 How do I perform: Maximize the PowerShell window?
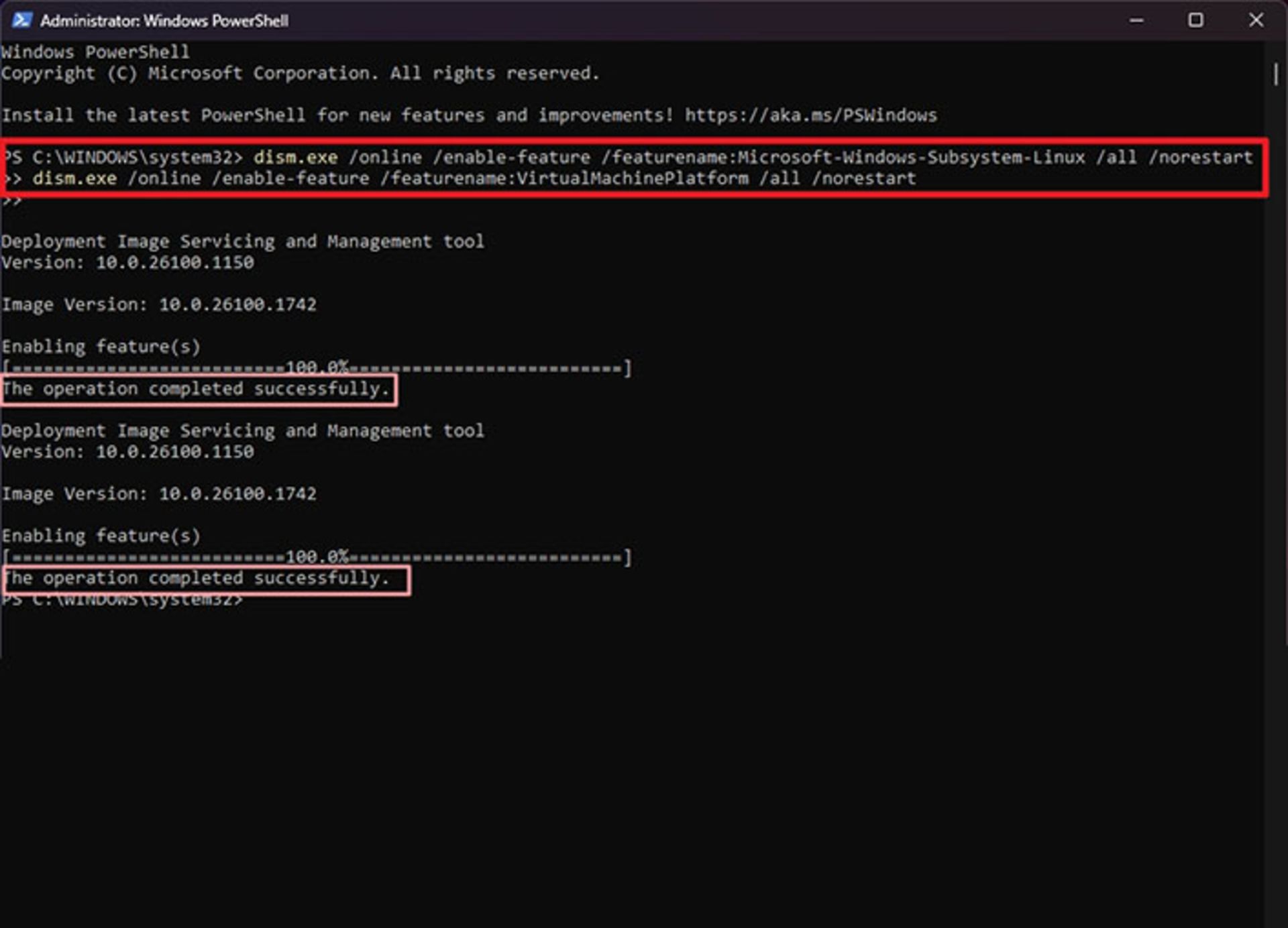click(x=1195, y=21)
